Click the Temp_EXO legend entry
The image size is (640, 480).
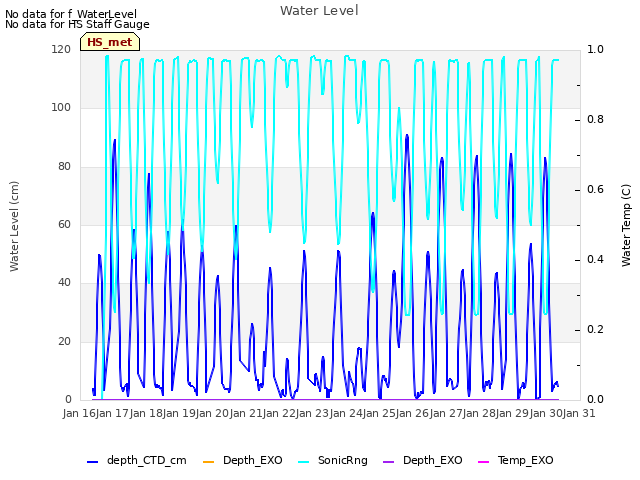click(x=516, y=460)
